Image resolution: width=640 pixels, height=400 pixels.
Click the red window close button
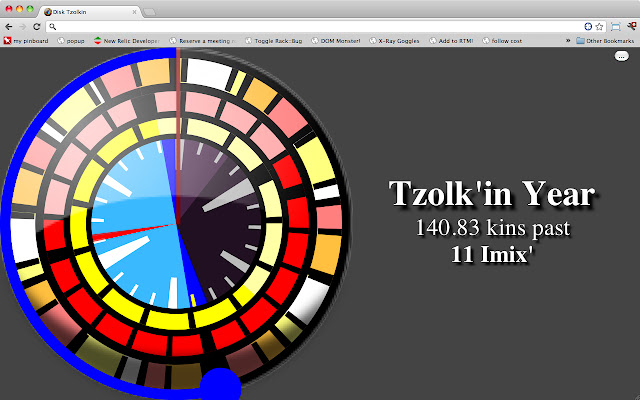click(9, 9)
